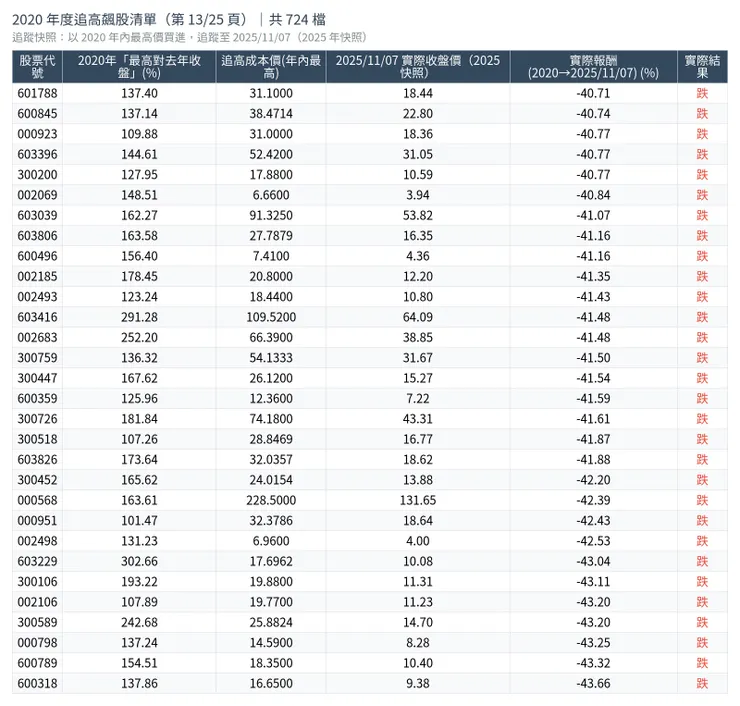
Task: Click the red 跌 result in 600318 row
Action: pos(702,683)
